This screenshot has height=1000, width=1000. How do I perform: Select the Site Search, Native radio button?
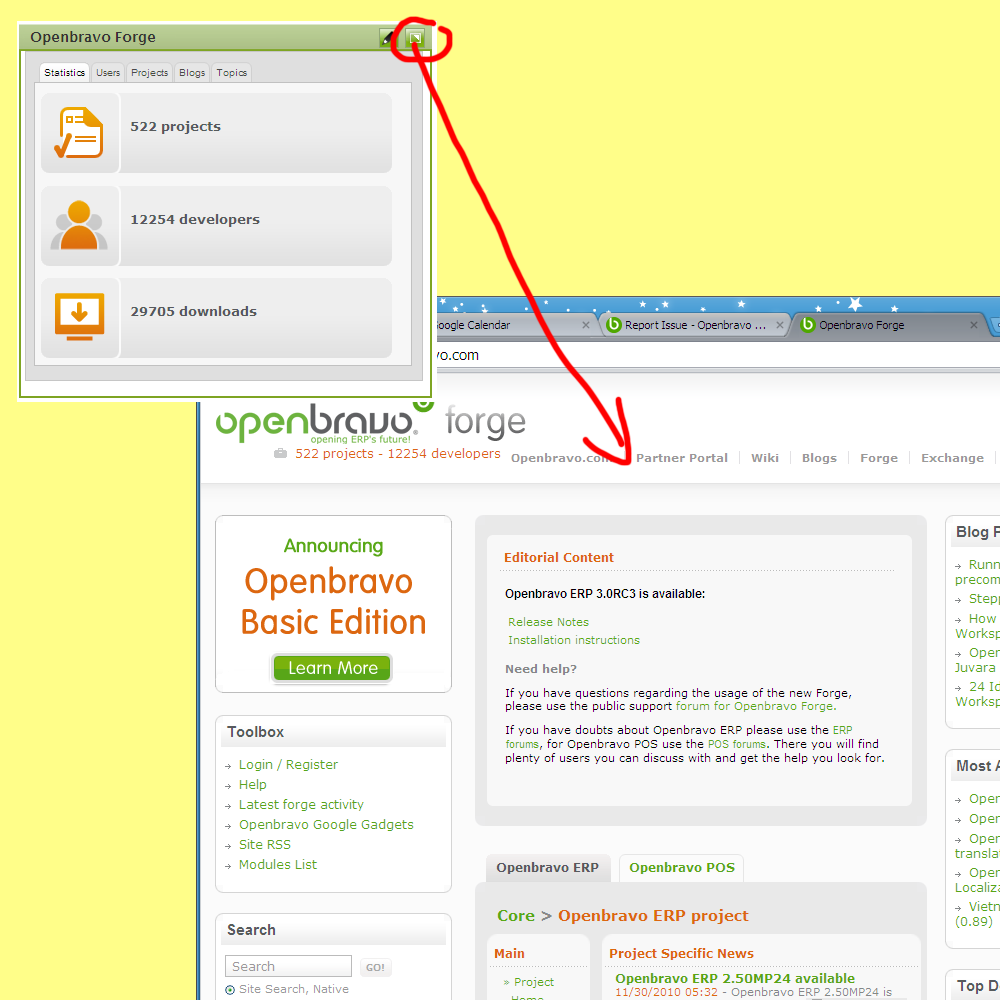(x=230, y=990)
